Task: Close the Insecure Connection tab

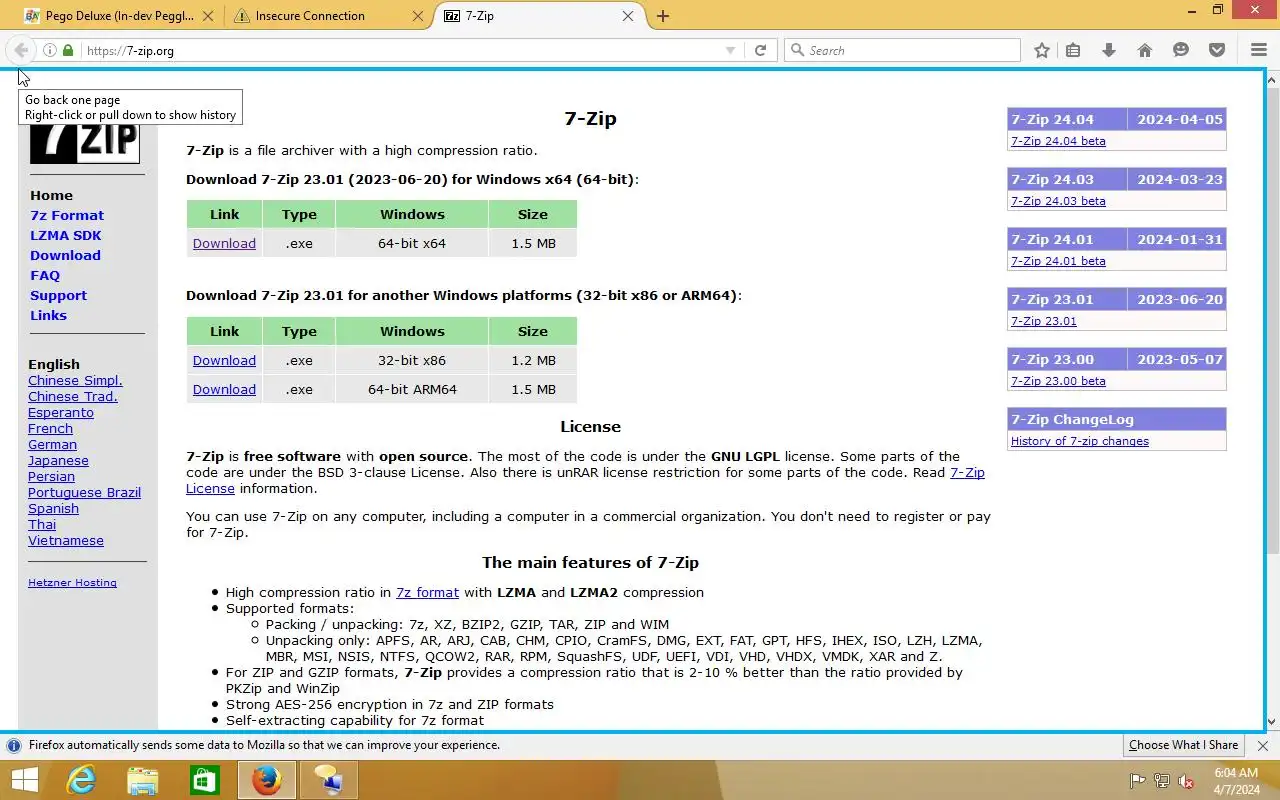Action: pos(418,16)
